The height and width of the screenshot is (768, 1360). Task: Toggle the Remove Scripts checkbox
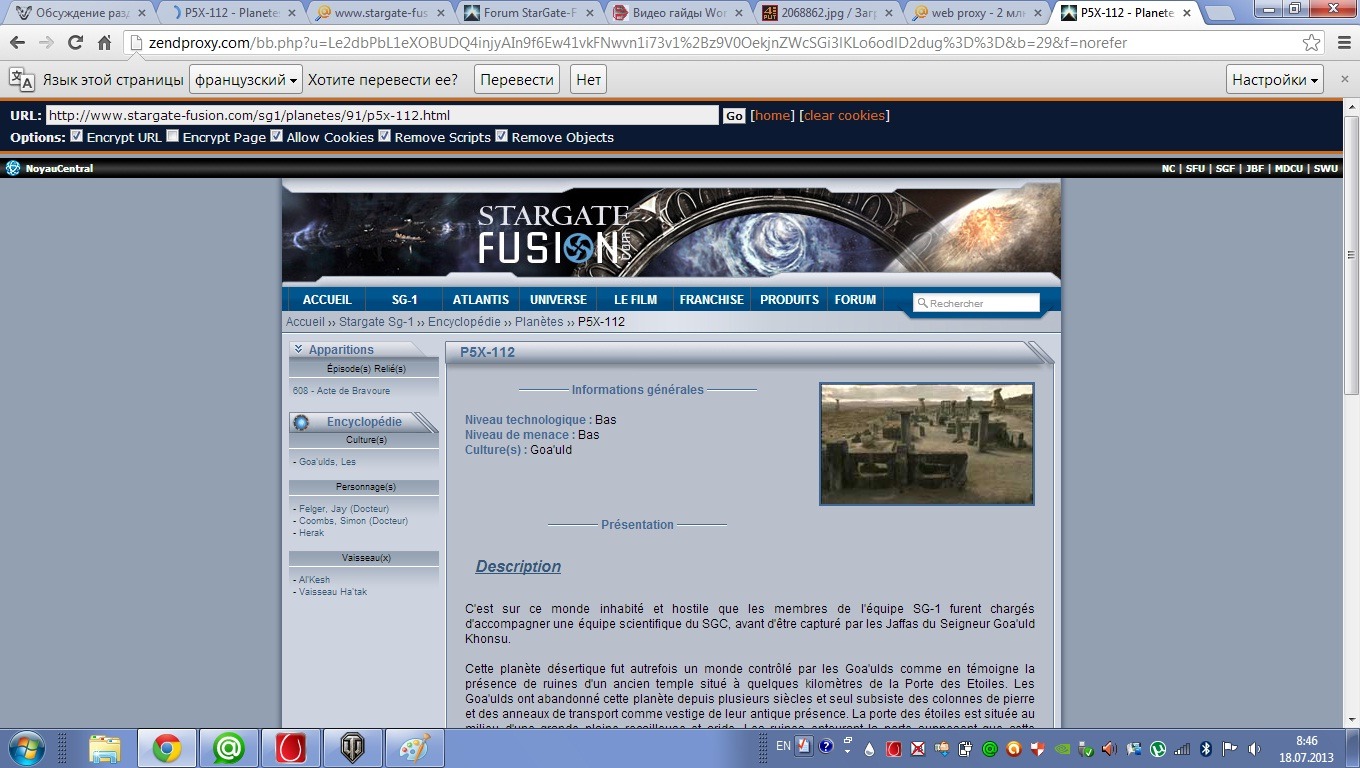[384, 136]
